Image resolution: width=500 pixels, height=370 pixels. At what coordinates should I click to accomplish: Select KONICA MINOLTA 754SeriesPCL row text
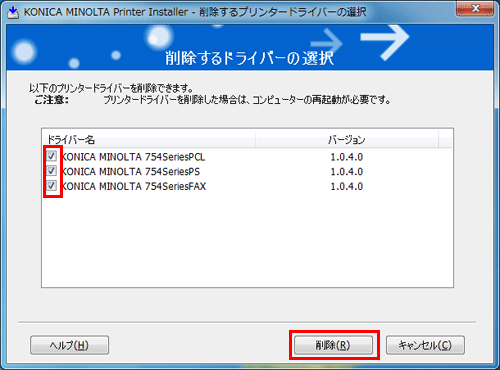click(x=133, y=157)
